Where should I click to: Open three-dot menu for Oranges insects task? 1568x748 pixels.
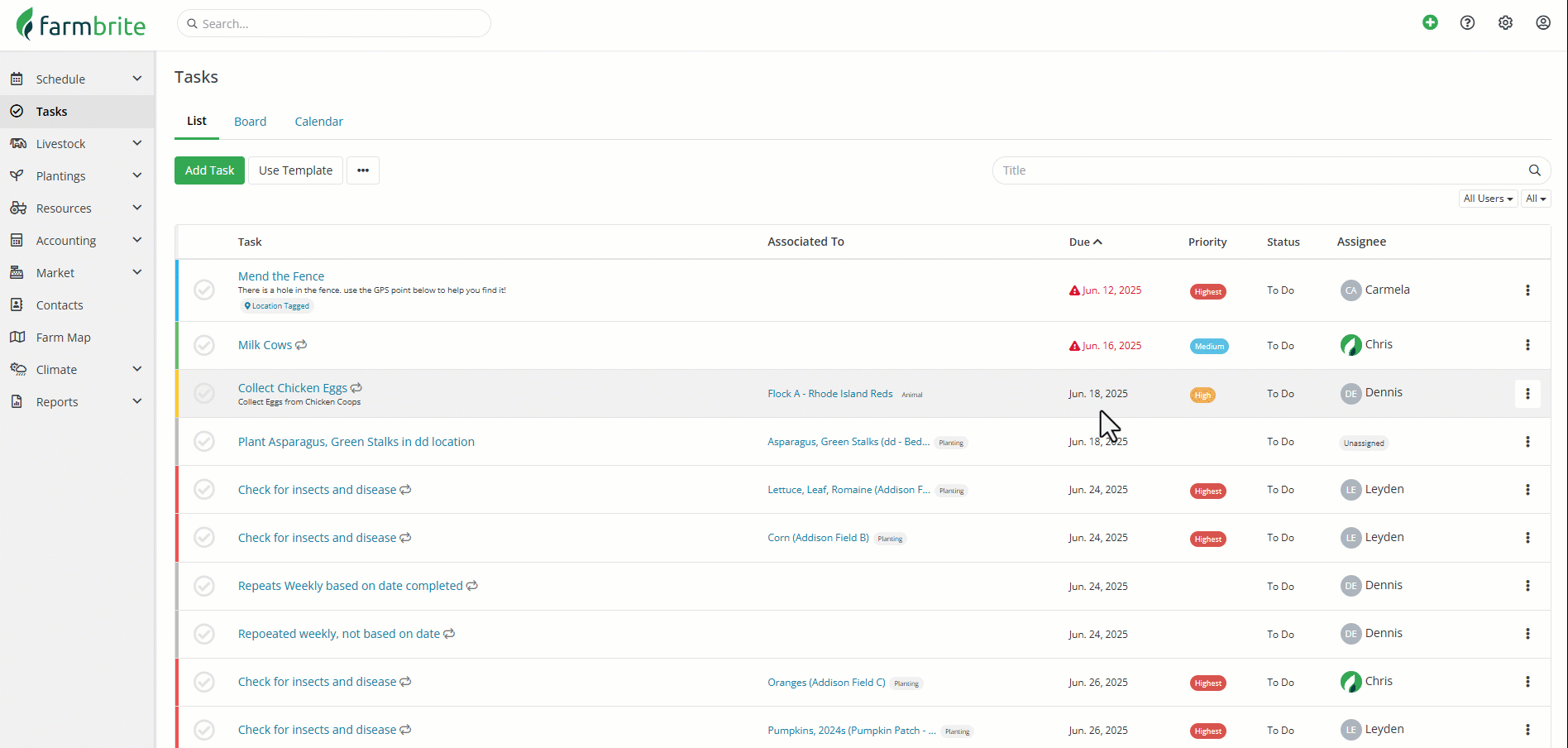(x=1527, y=682)
